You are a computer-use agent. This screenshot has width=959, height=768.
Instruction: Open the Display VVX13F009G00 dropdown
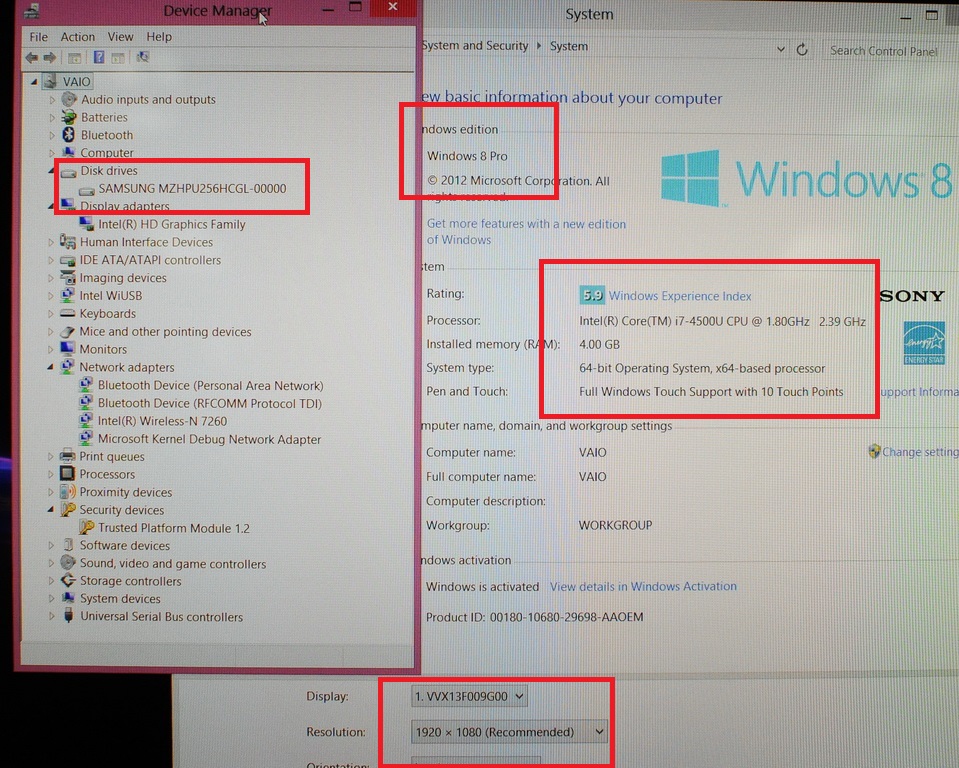tap(469, 696)
